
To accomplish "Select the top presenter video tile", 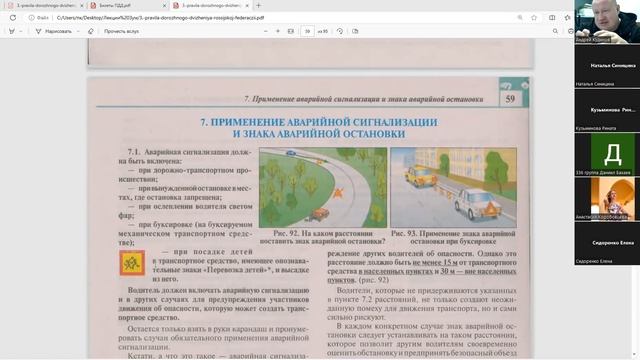I will click(x=607, y=21).
